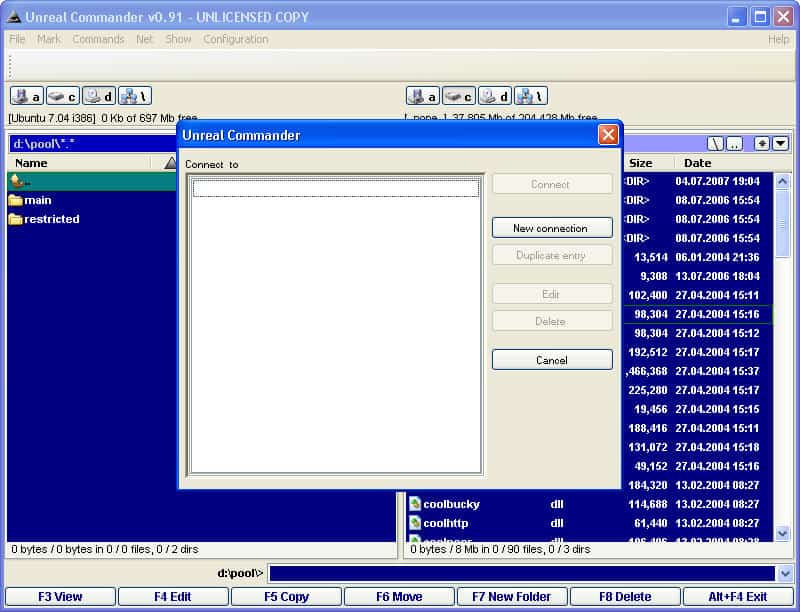The image size is (800, 612).
Task: Open network drive in left panel
Action: [134, 96]
